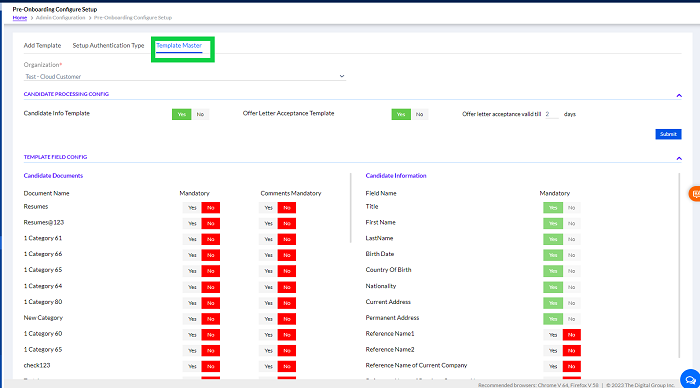
Task: Click the Nationality field name
Action: click(381, 286)
